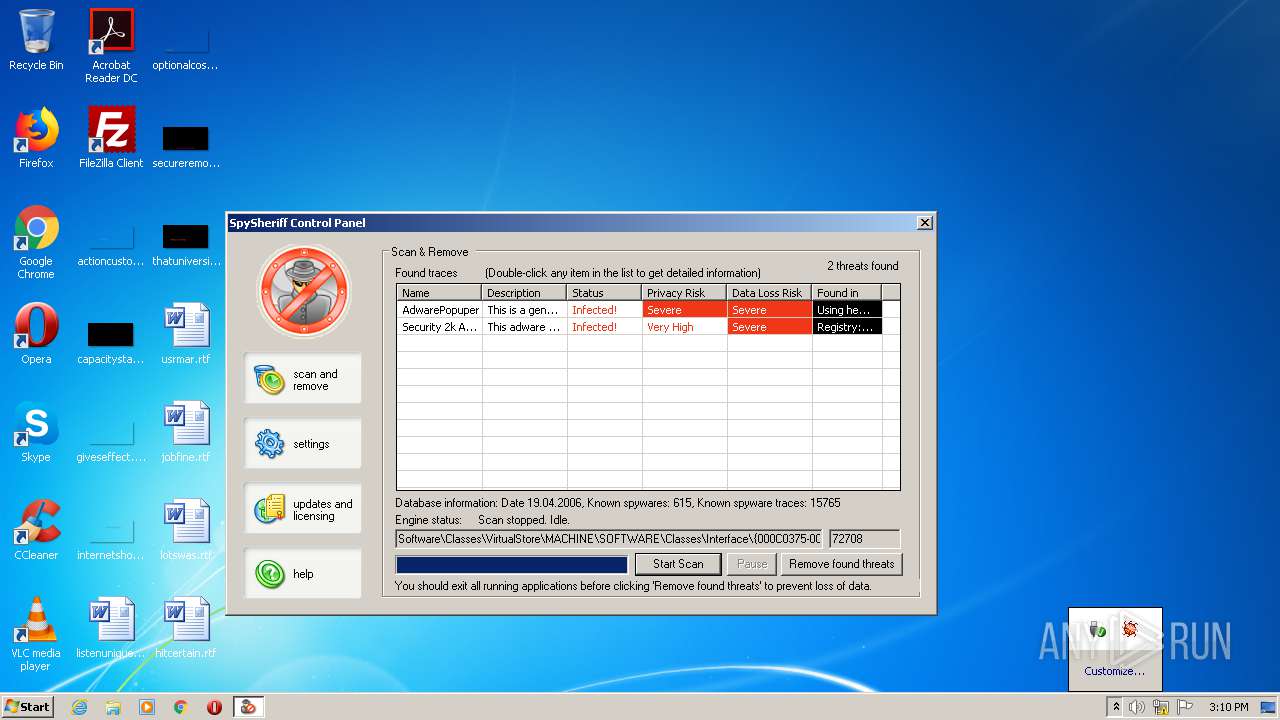
Task: Click the volume speaker tray icon
Action: (x=1137, y=707)
